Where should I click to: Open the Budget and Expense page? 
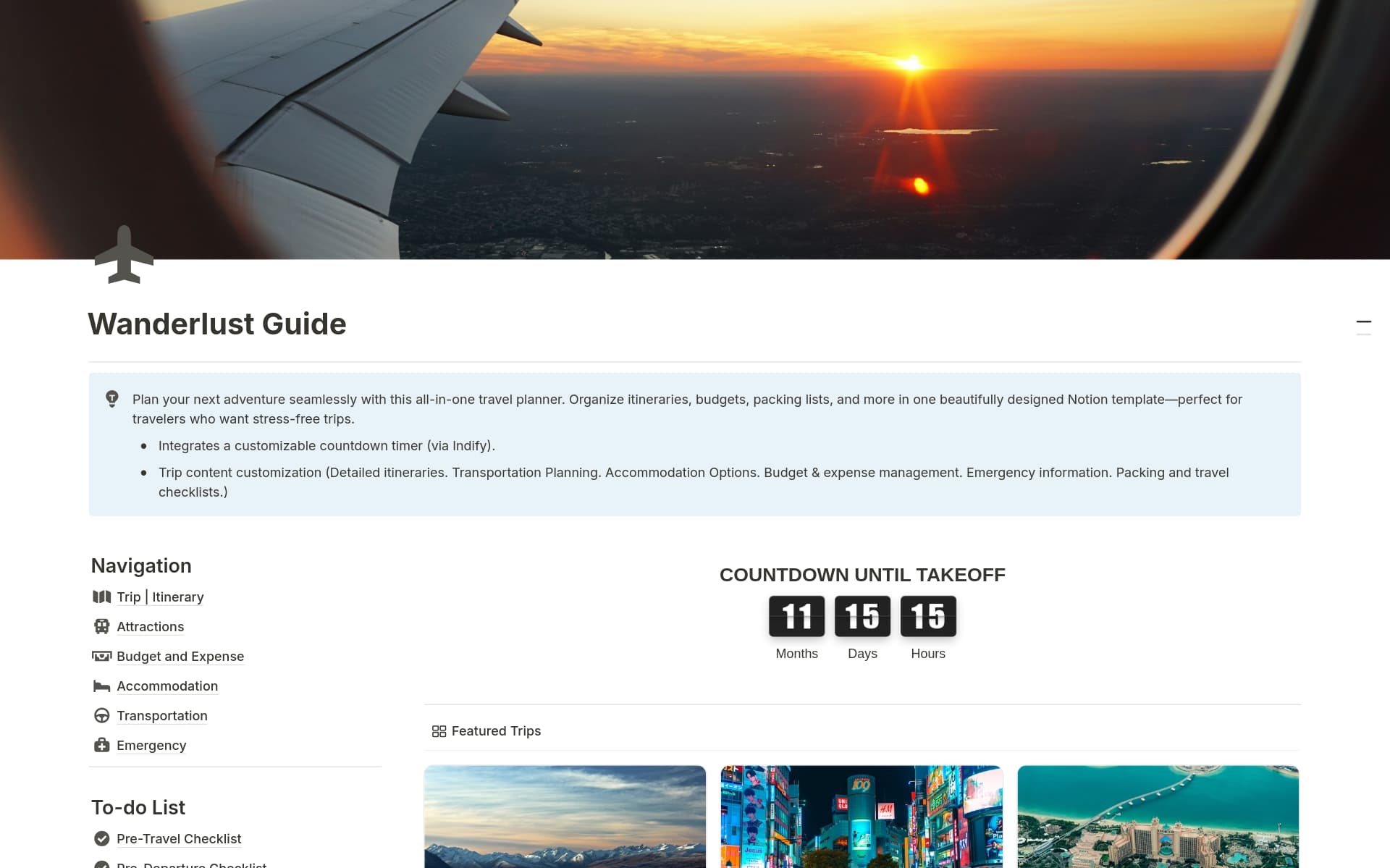click(180, 656)
